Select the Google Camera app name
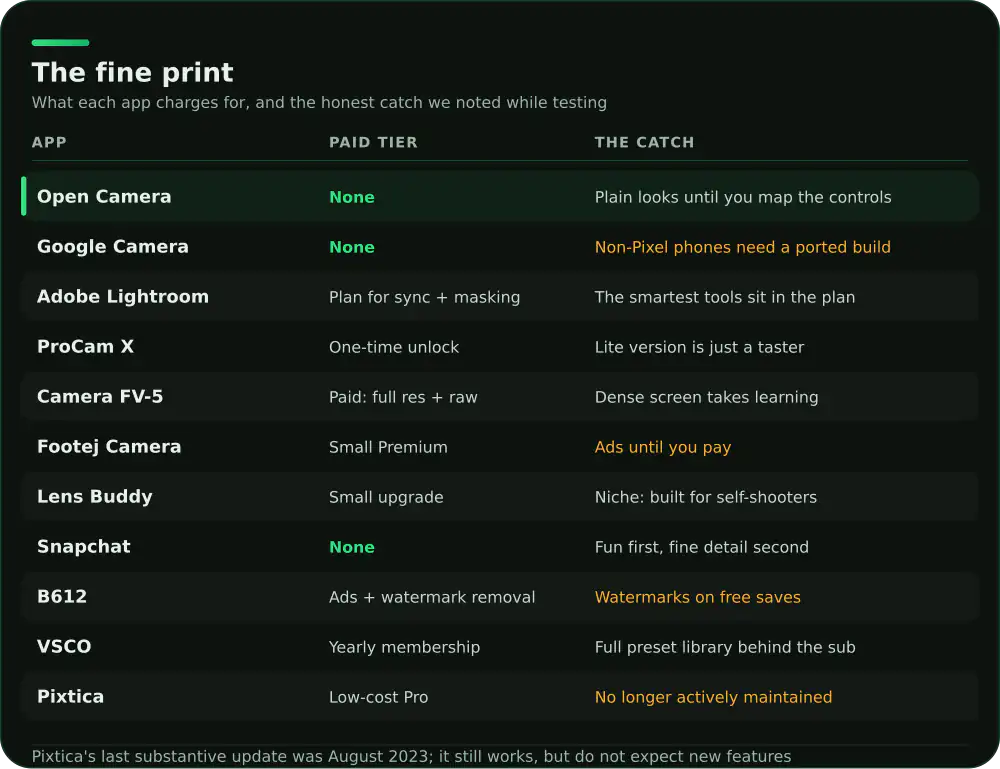 113,247
